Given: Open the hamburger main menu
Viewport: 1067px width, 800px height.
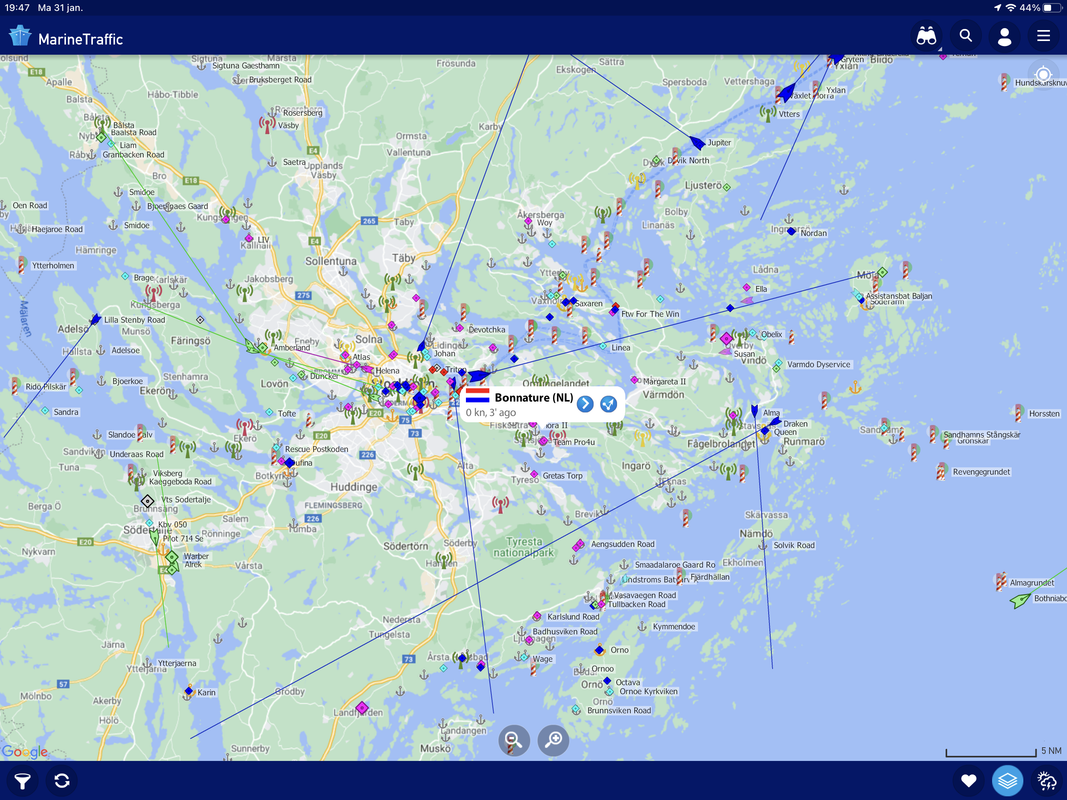Looking at the screenshot, I should pyautogui.click(x=1043, y=36).
